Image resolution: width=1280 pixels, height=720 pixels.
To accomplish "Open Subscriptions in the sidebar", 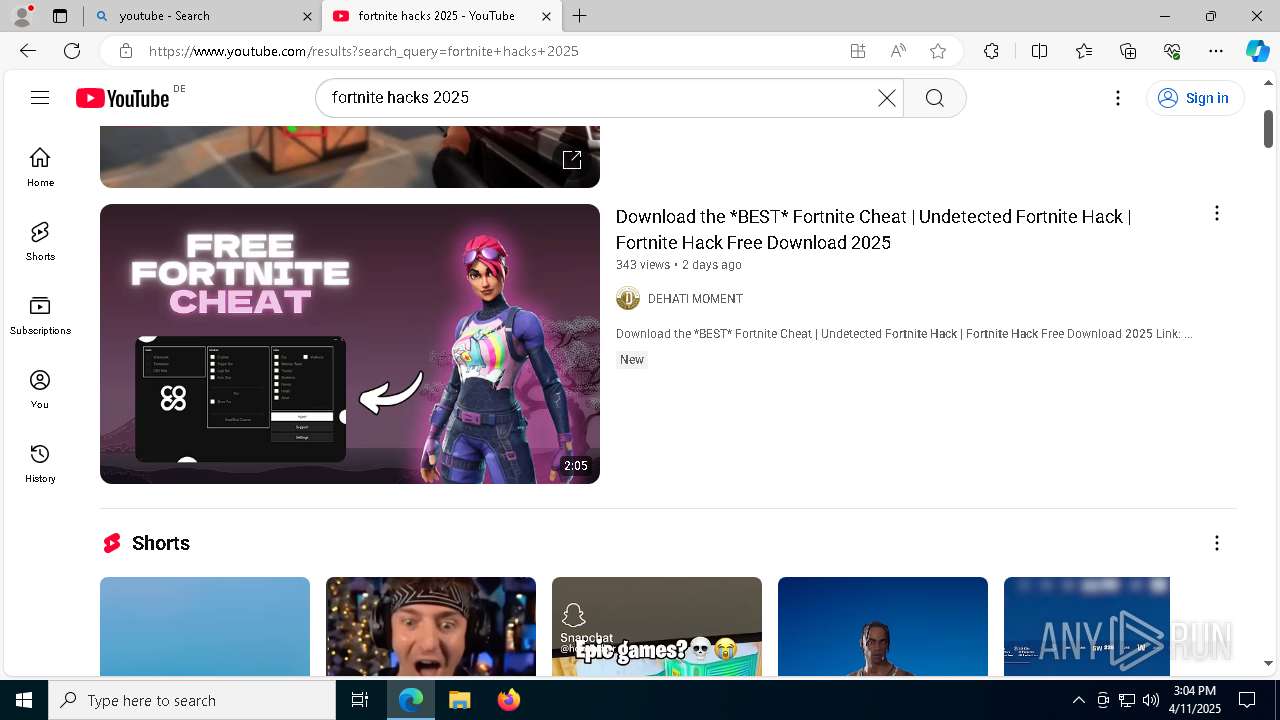I will [40, 315].
